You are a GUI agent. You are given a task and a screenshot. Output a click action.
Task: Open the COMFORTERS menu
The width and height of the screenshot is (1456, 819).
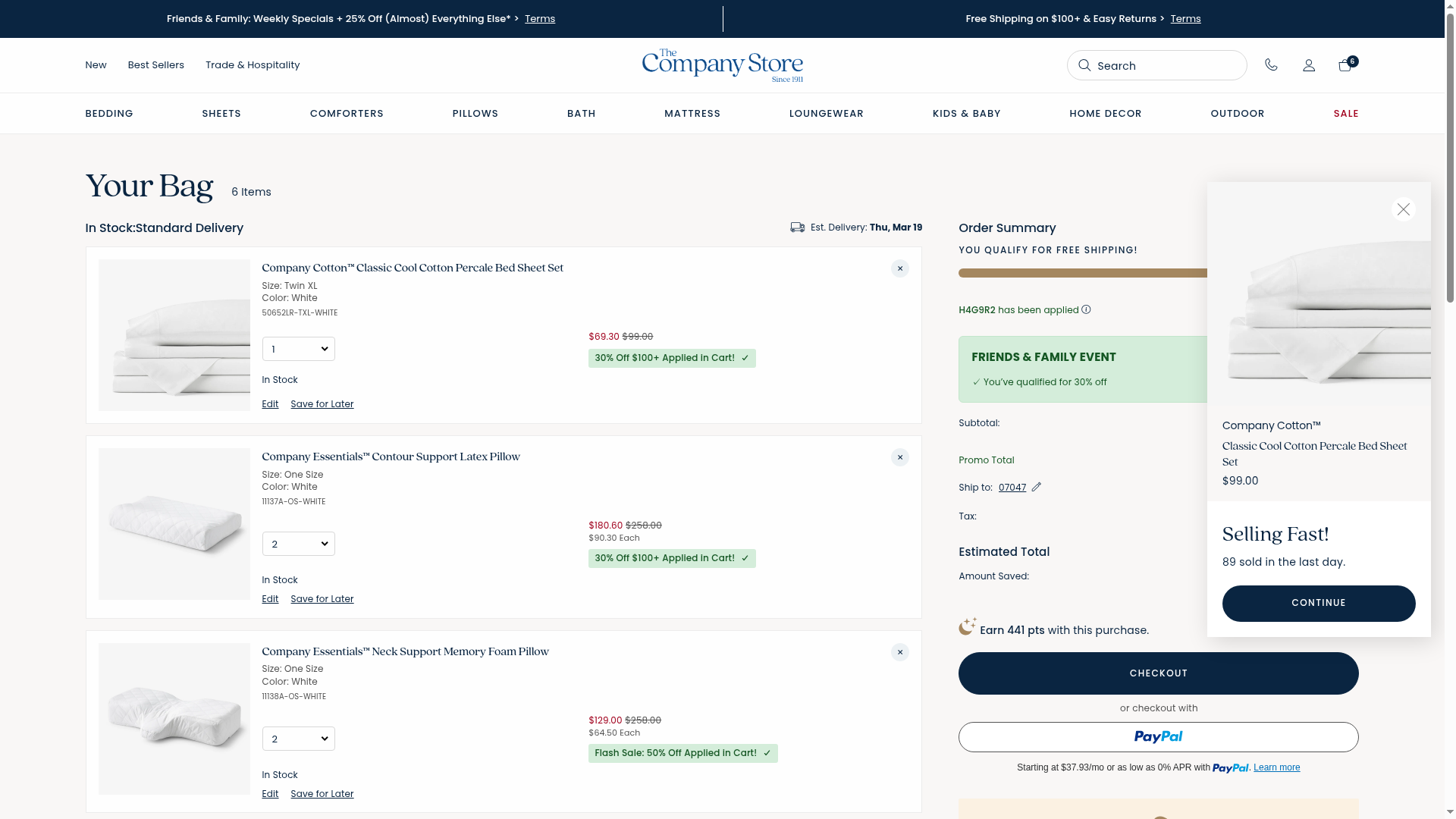(x=347, y=114)
